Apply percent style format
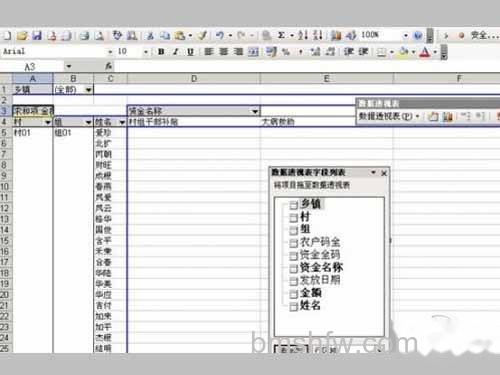The height and width of the screenshot is (375, 500). pyautogui.click(x=286, y=52)
